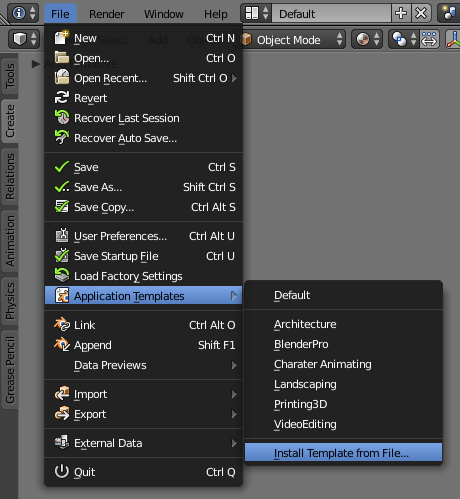Image resolution: width=460 pixels, height=499 pixels.
Task: Select Recover Auto Save...
Action: [144, 138]
